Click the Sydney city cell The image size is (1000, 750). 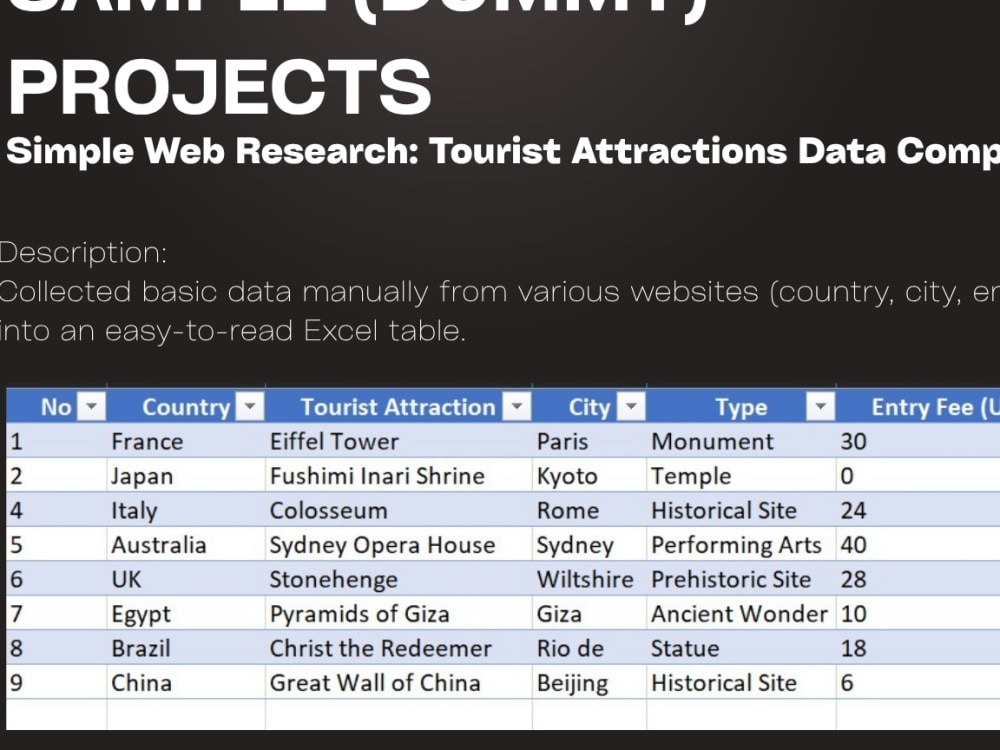click(589, 545)
